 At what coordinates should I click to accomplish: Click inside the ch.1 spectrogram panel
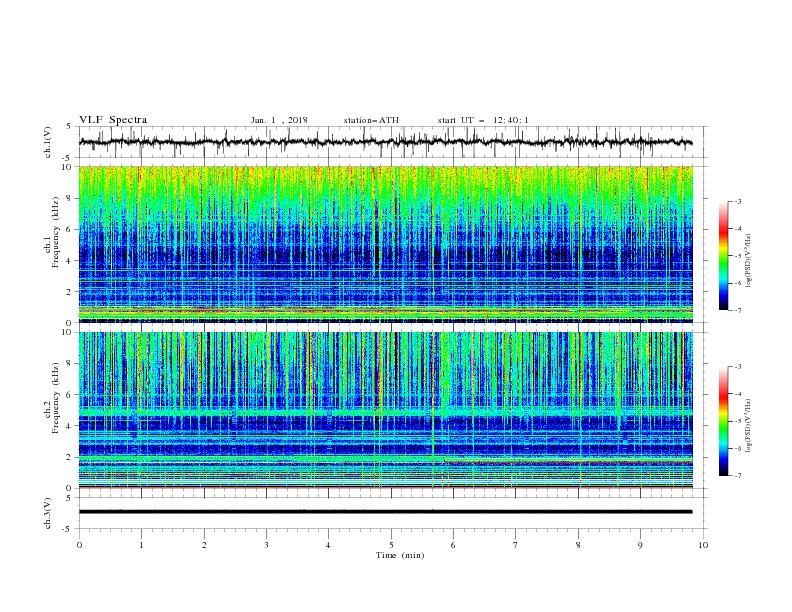[x=386, y=244]
